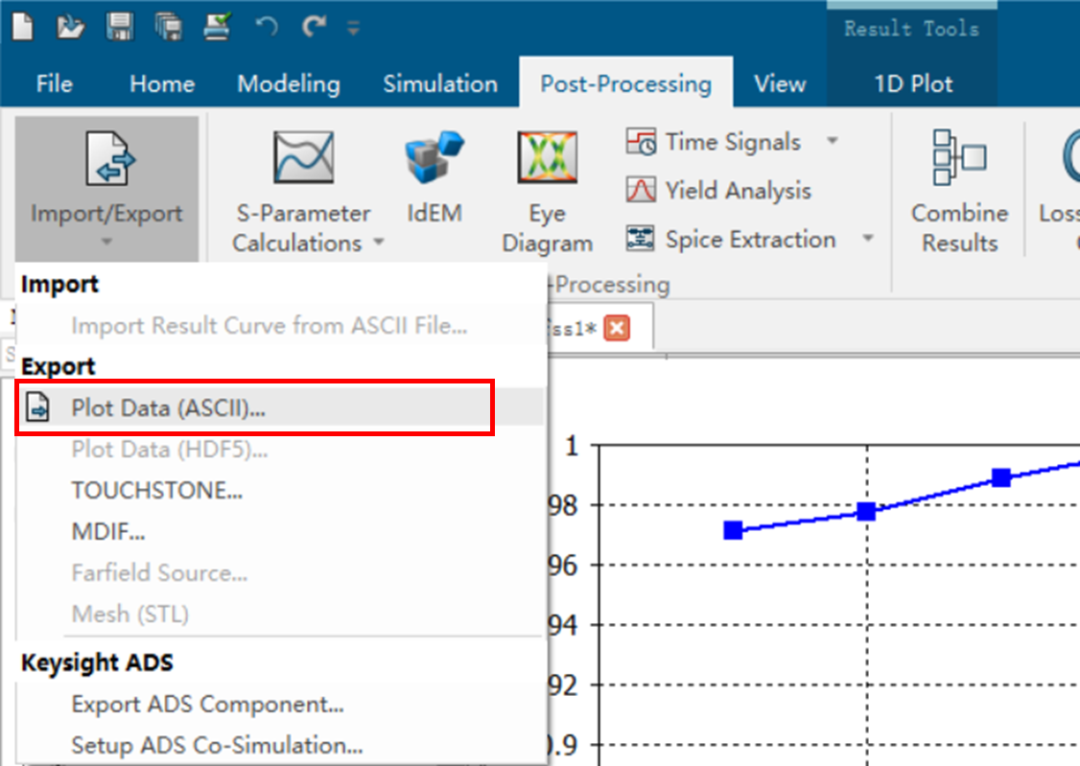Click the Time Signals icon
The image size is (1080, 766).
coord(641,141)
